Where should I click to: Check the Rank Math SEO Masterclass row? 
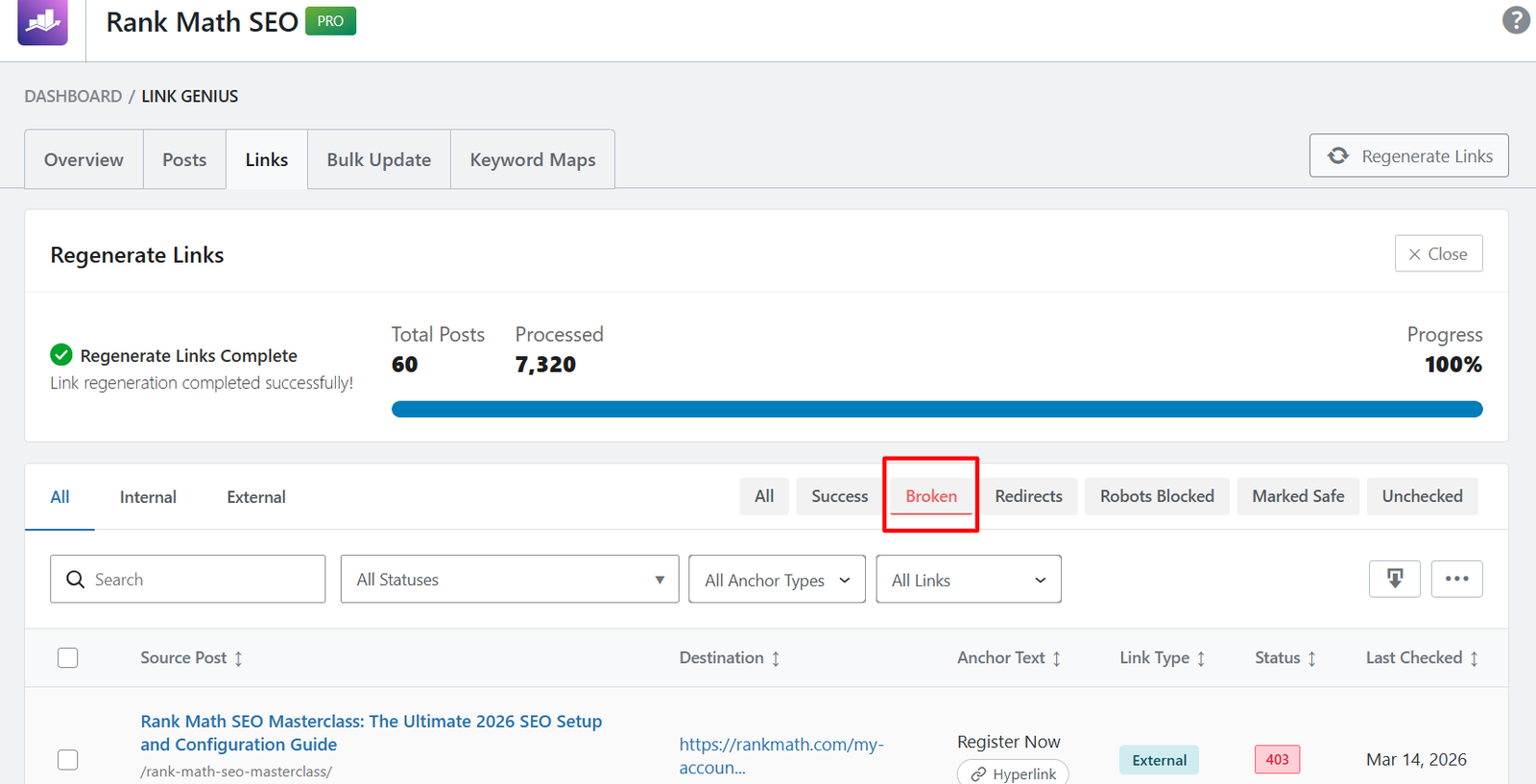(68, 760)
